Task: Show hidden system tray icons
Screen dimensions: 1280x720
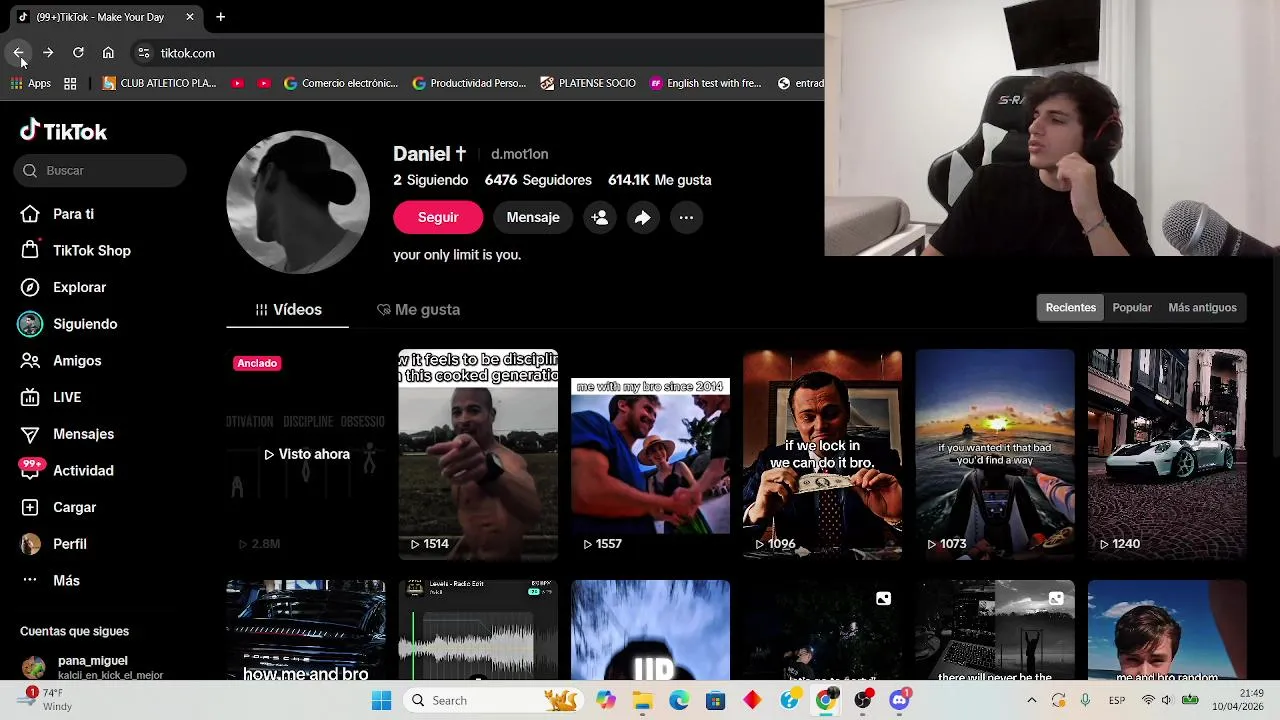Action: (1032, 701)
